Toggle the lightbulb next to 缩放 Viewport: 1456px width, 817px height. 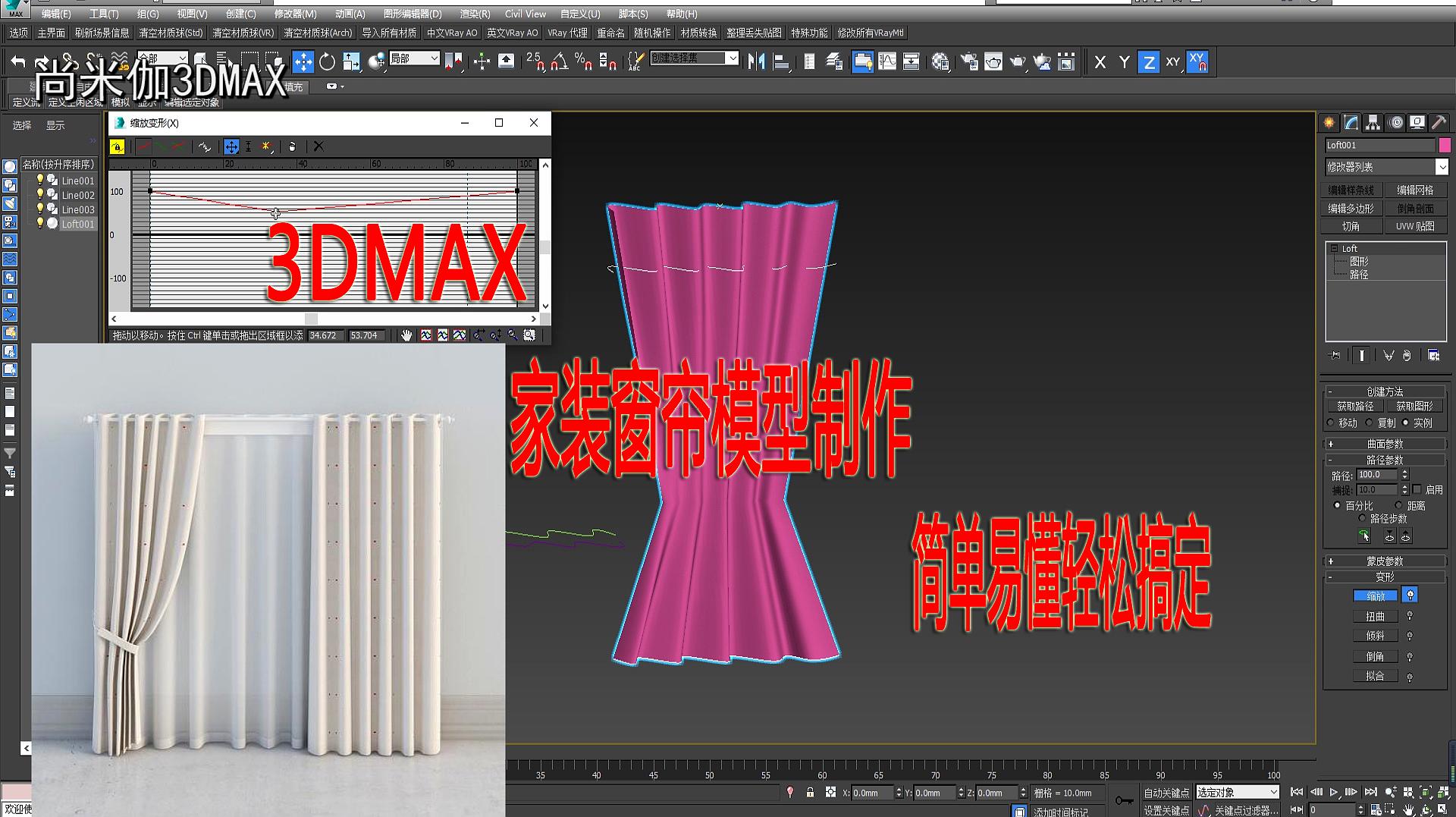1410,595
